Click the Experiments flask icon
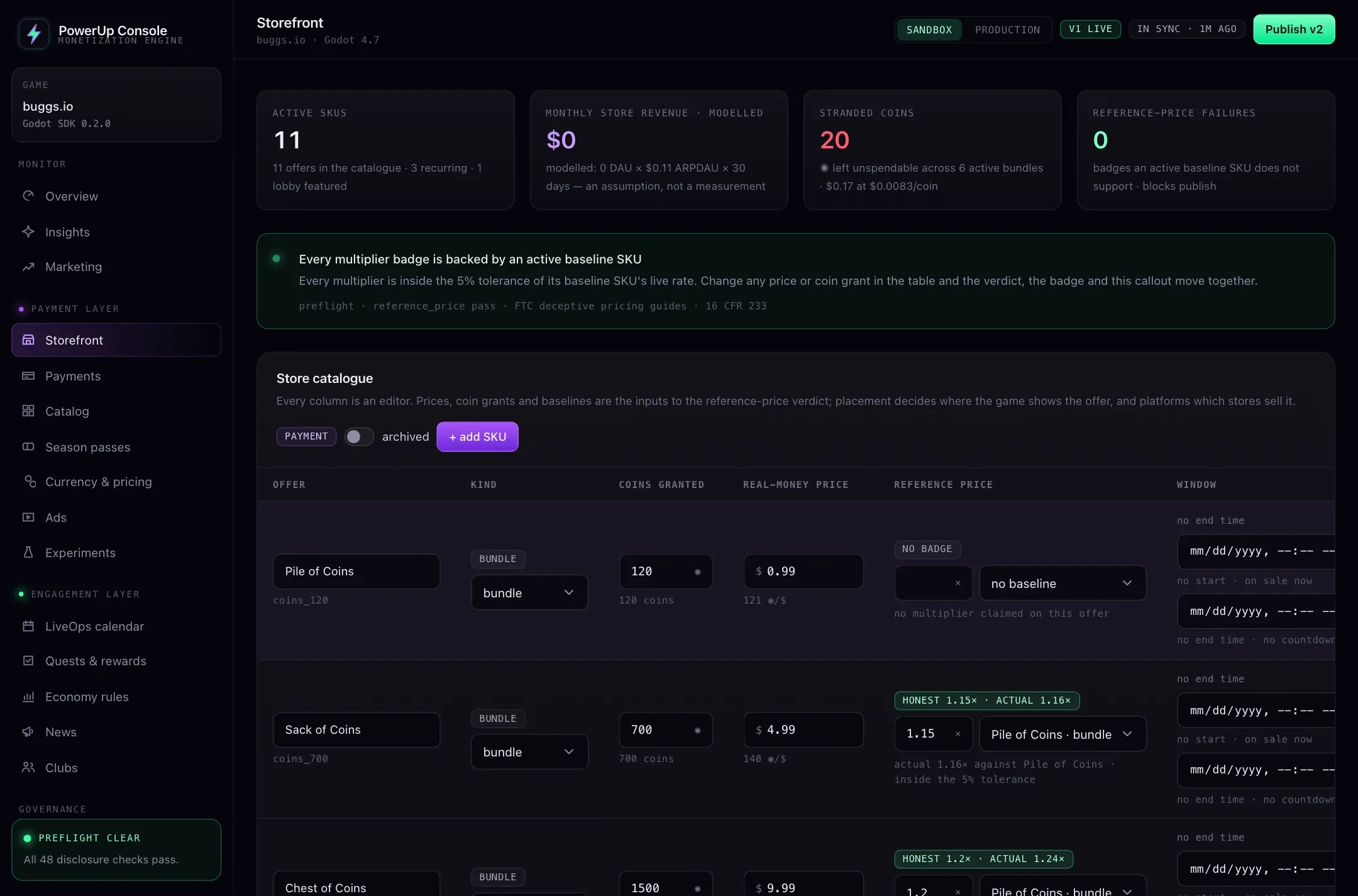 click(x=28, y=553)
